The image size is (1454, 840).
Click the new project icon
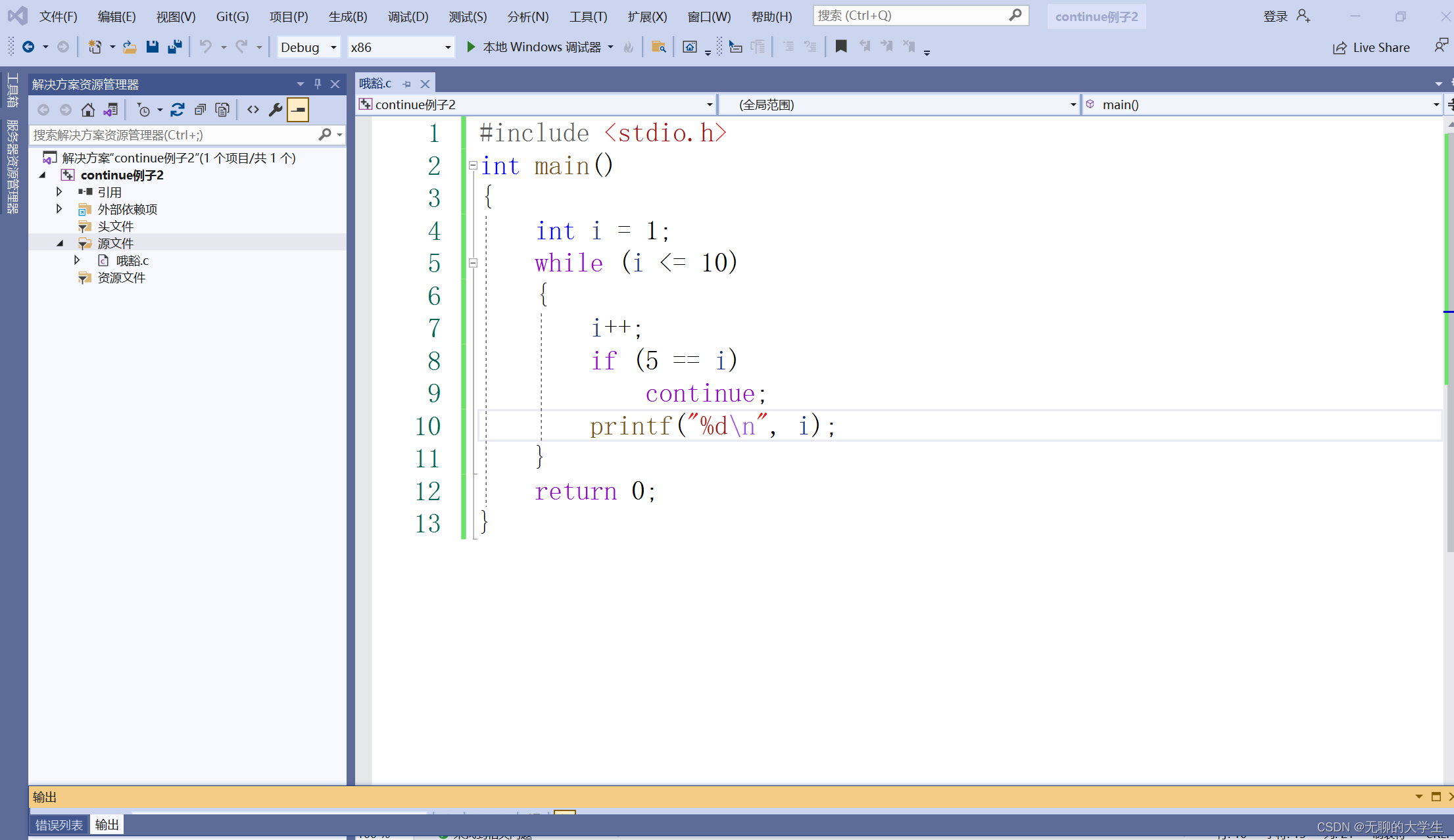(x=95, y=47)
